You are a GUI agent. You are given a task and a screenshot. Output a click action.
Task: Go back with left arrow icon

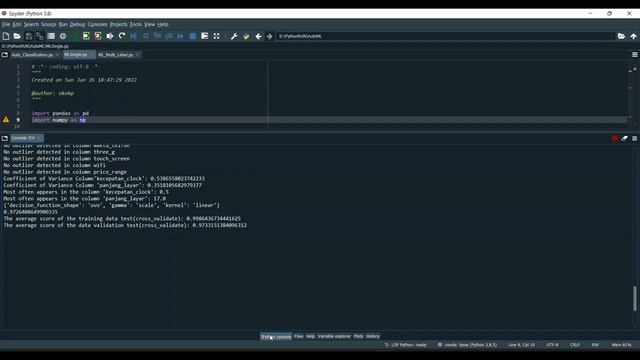pos(258,36)
